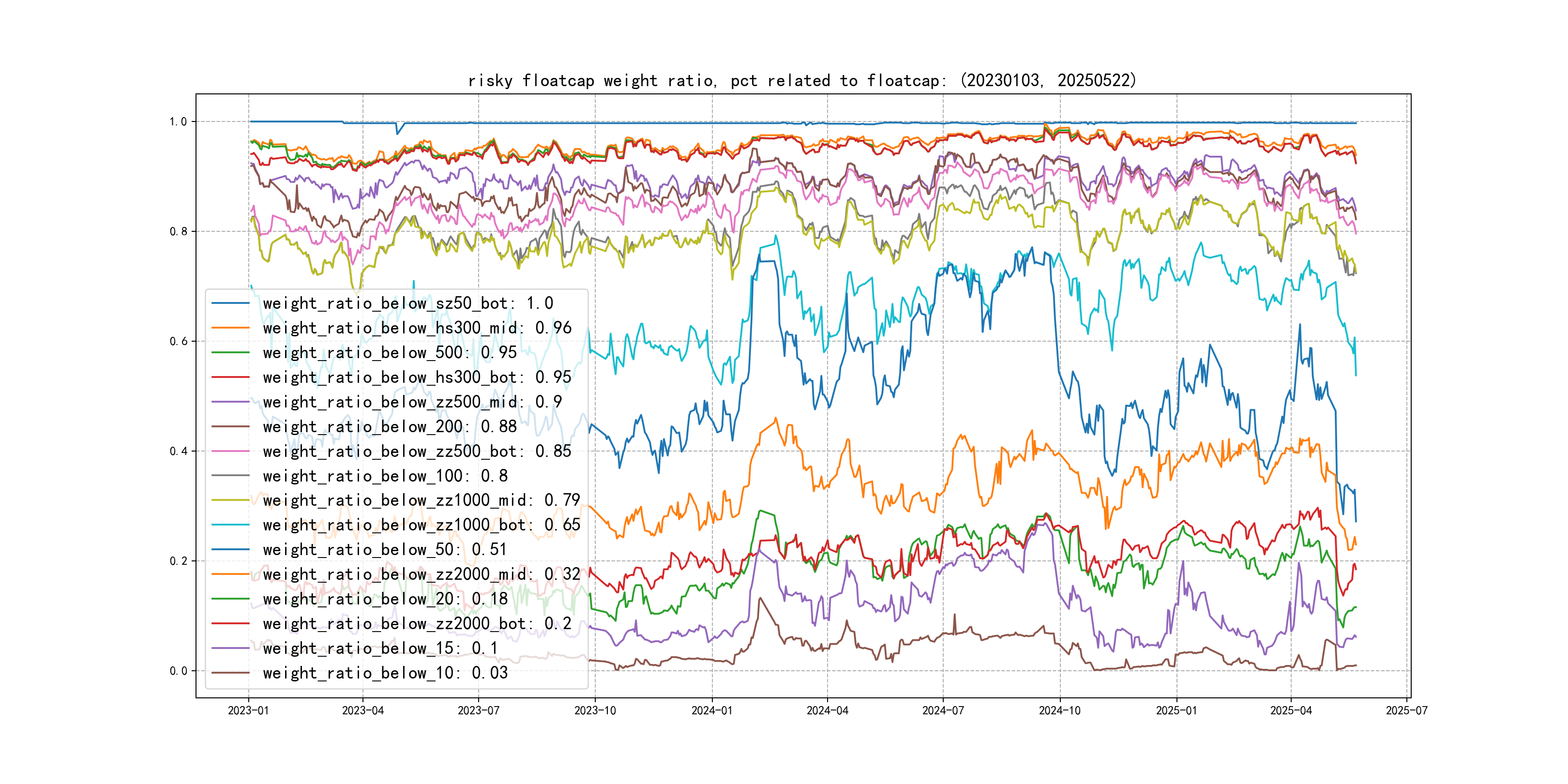The height and width of the screenshot is (784, 1568).
Task: Click olive line swatch for zz1000_mid
Action: point(230,500)
